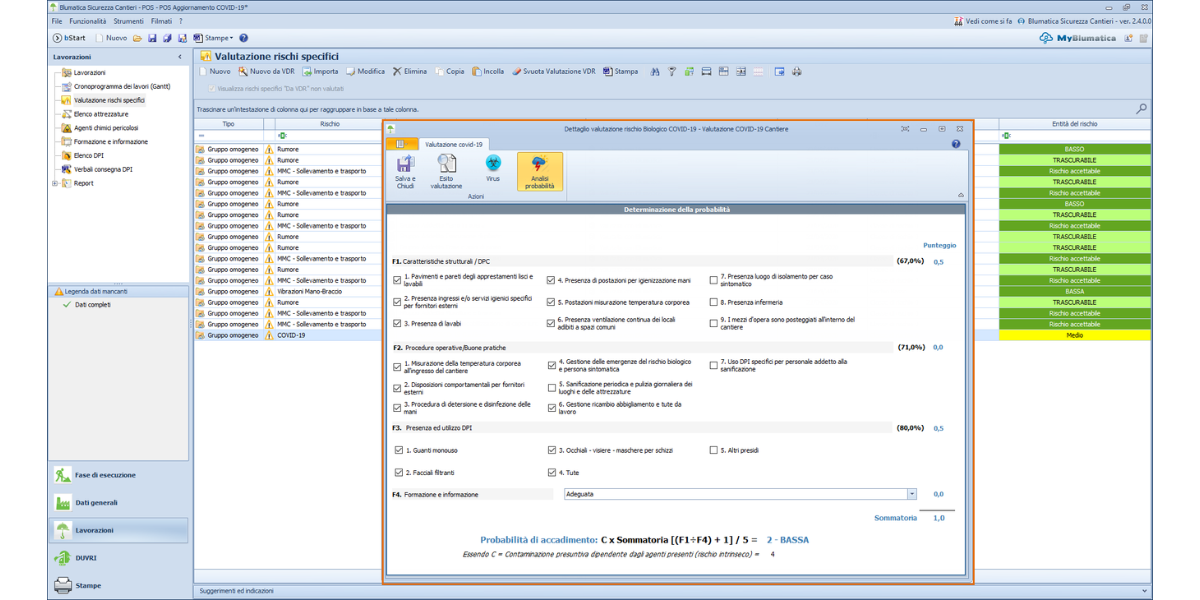Open the Formazione e informazione dropdown
This screenshot has width=1200, height=600.
tap(911, 494)
